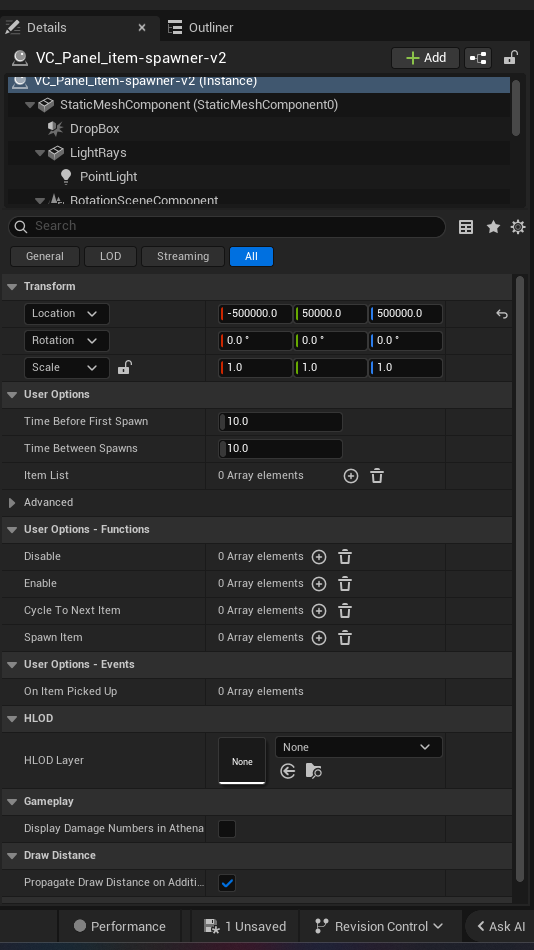
Task: Toggle the Scale ratio lock
Action: 124,367
